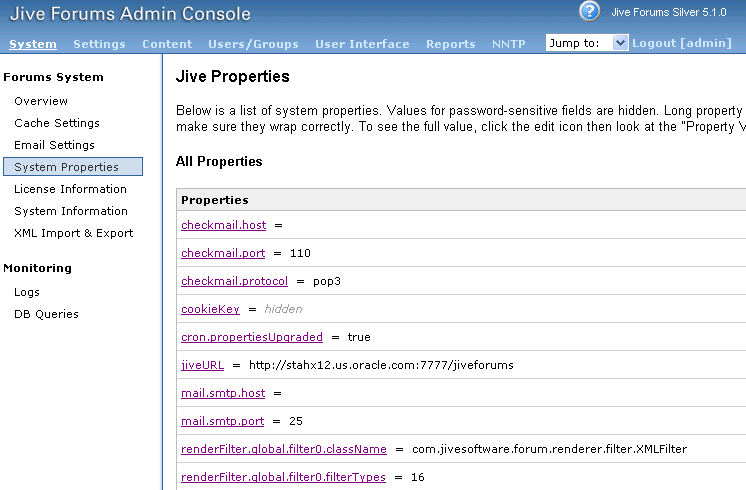Click the Jive Forums Admin Console title
Screen dimensions: 746x490
click(x=130, y=13)
